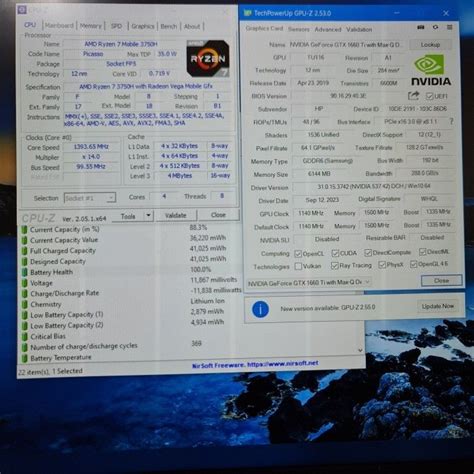
Task: Select the Battery Health row text
Action: pos(51,272)
